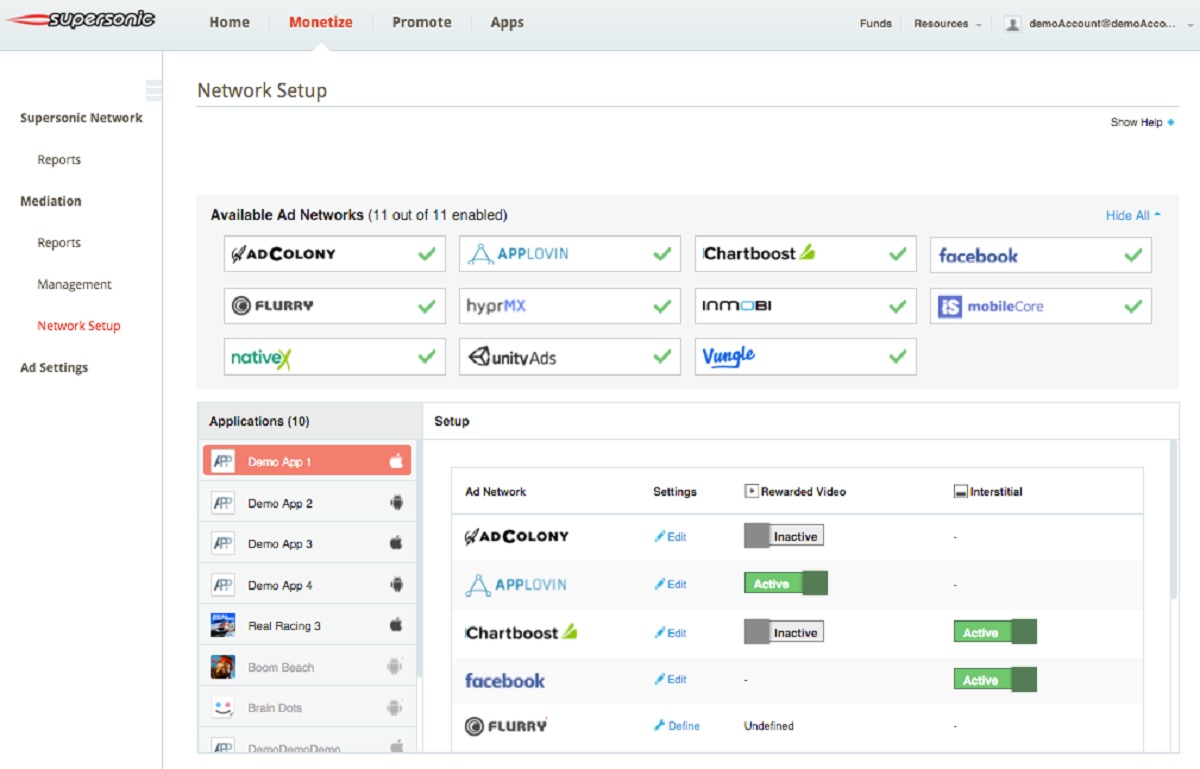
Task: Toggle the Flurry network card
Action: tap(335, 306)
